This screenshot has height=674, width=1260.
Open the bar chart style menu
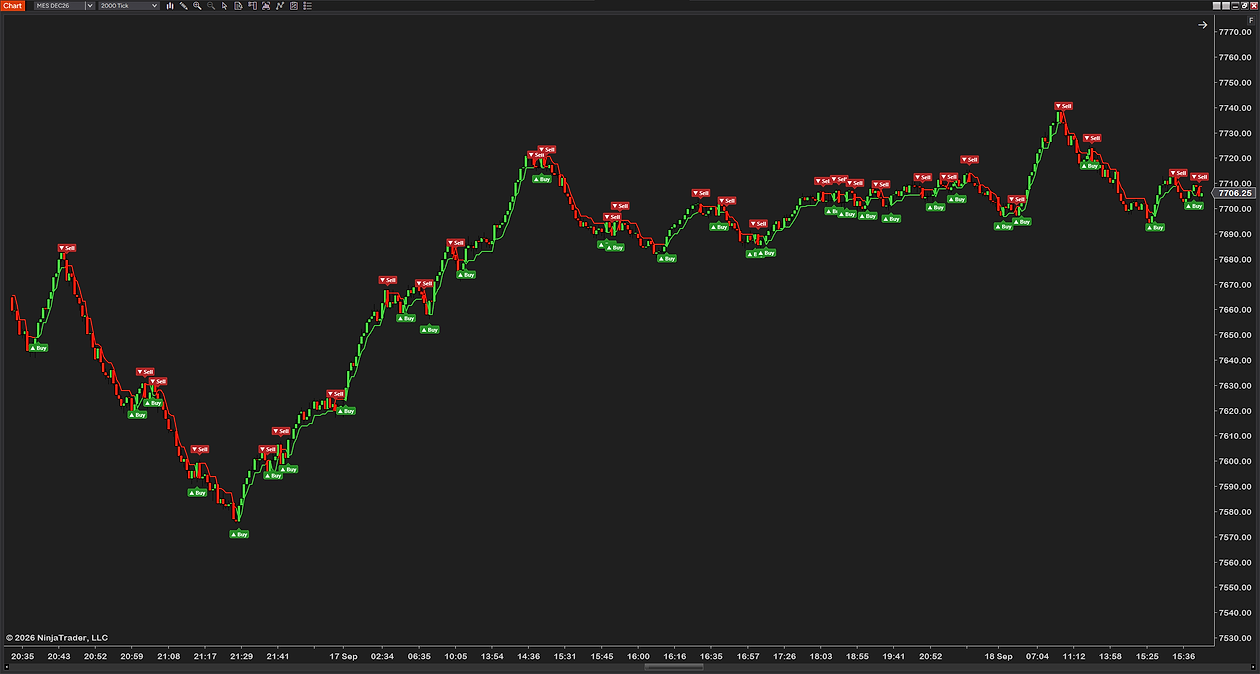point(170,6)
